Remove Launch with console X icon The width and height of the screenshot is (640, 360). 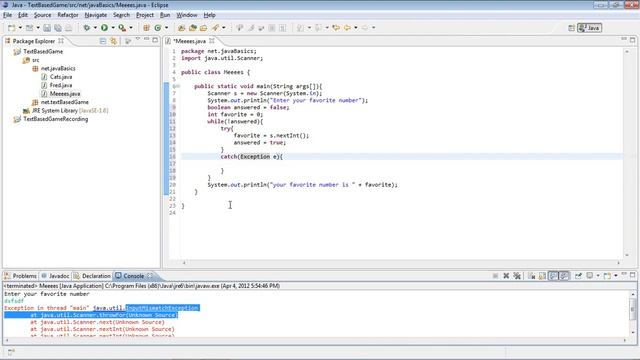pyautogui.click(x=506, y=276)
